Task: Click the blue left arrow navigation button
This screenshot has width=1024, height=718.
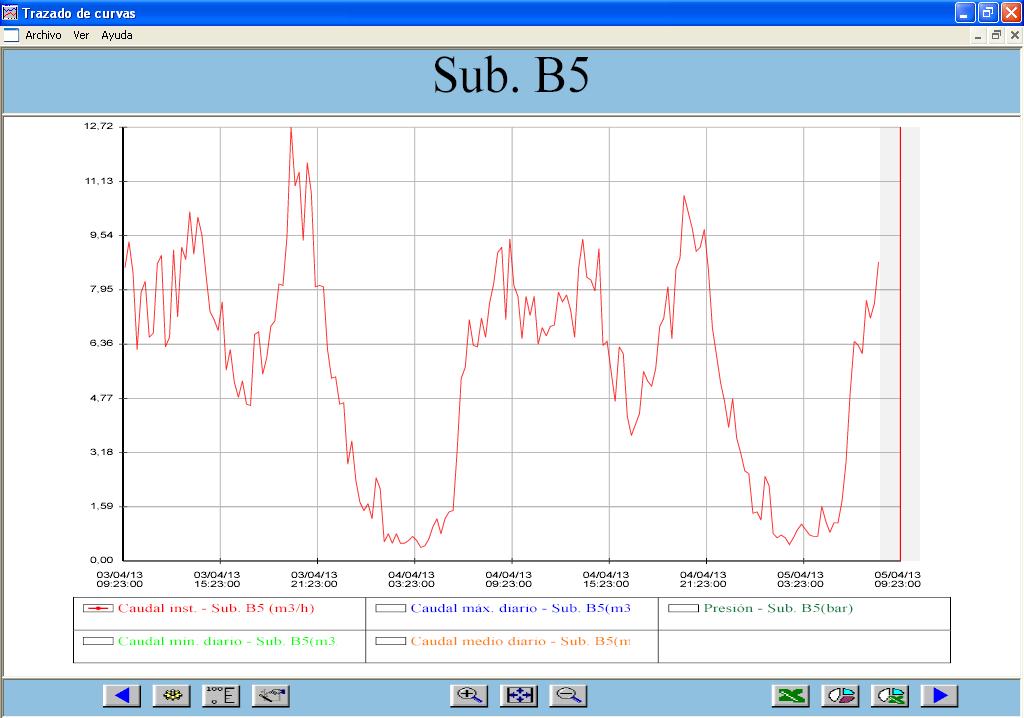Action: [x=122, y=696]
